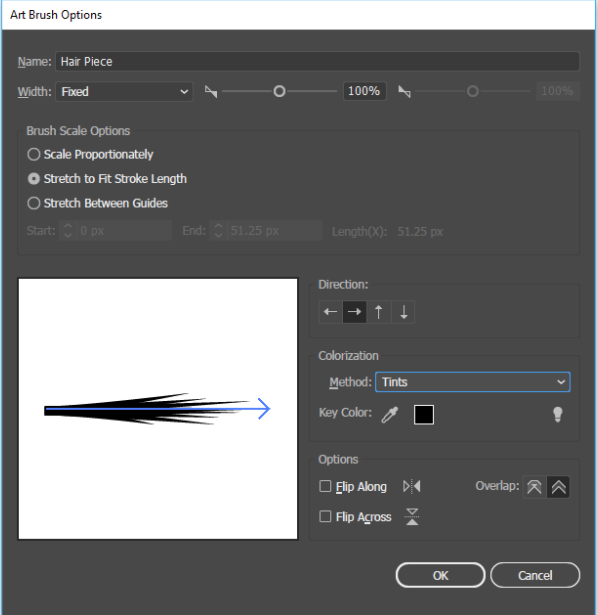
Task: Select Scale Proportionately radio button
Action: pyautogui.click(x=34, y=154)
